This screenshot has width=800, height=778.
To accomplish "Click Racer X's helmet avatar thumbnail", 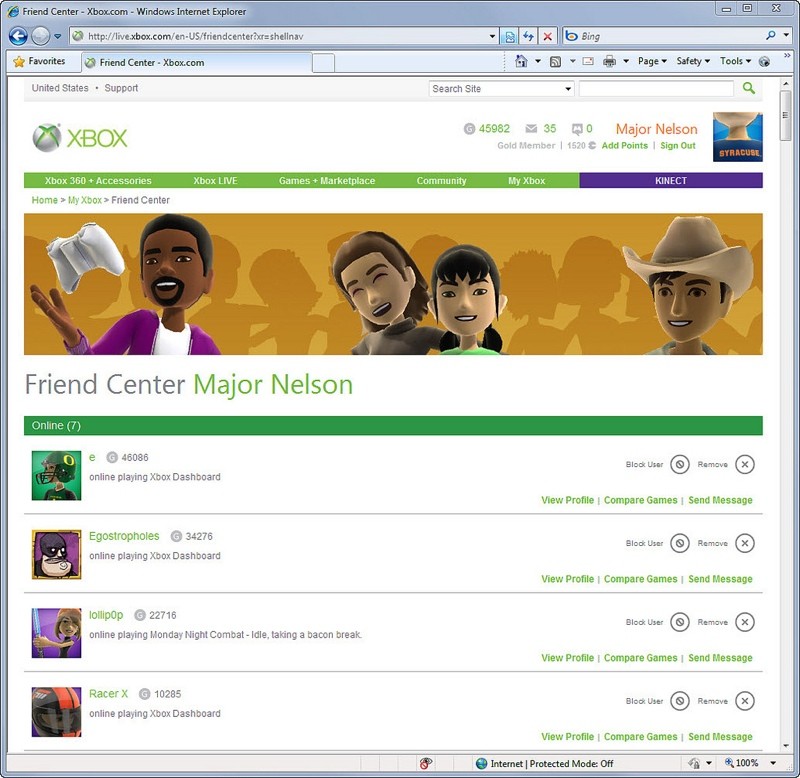I will pyautogui.click(x=56, y=711).
